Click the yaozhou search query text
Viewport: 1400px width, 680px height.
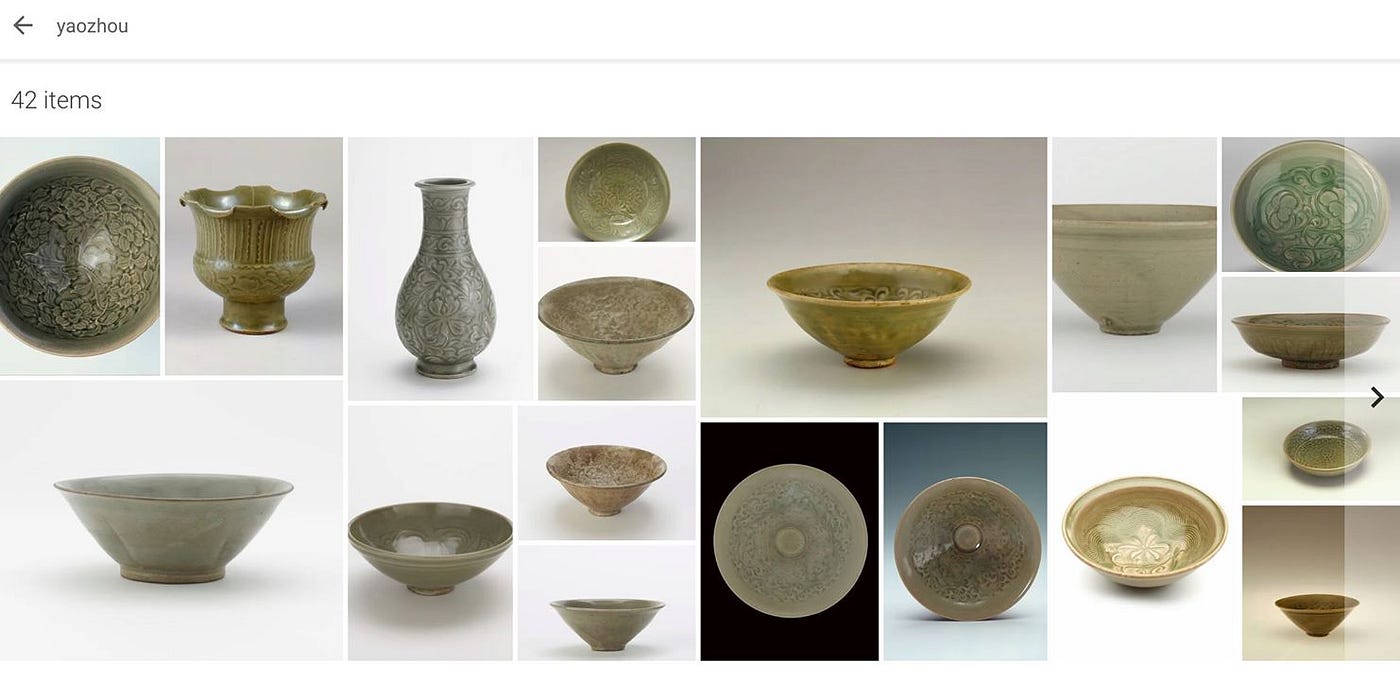[x=92, y=27]
